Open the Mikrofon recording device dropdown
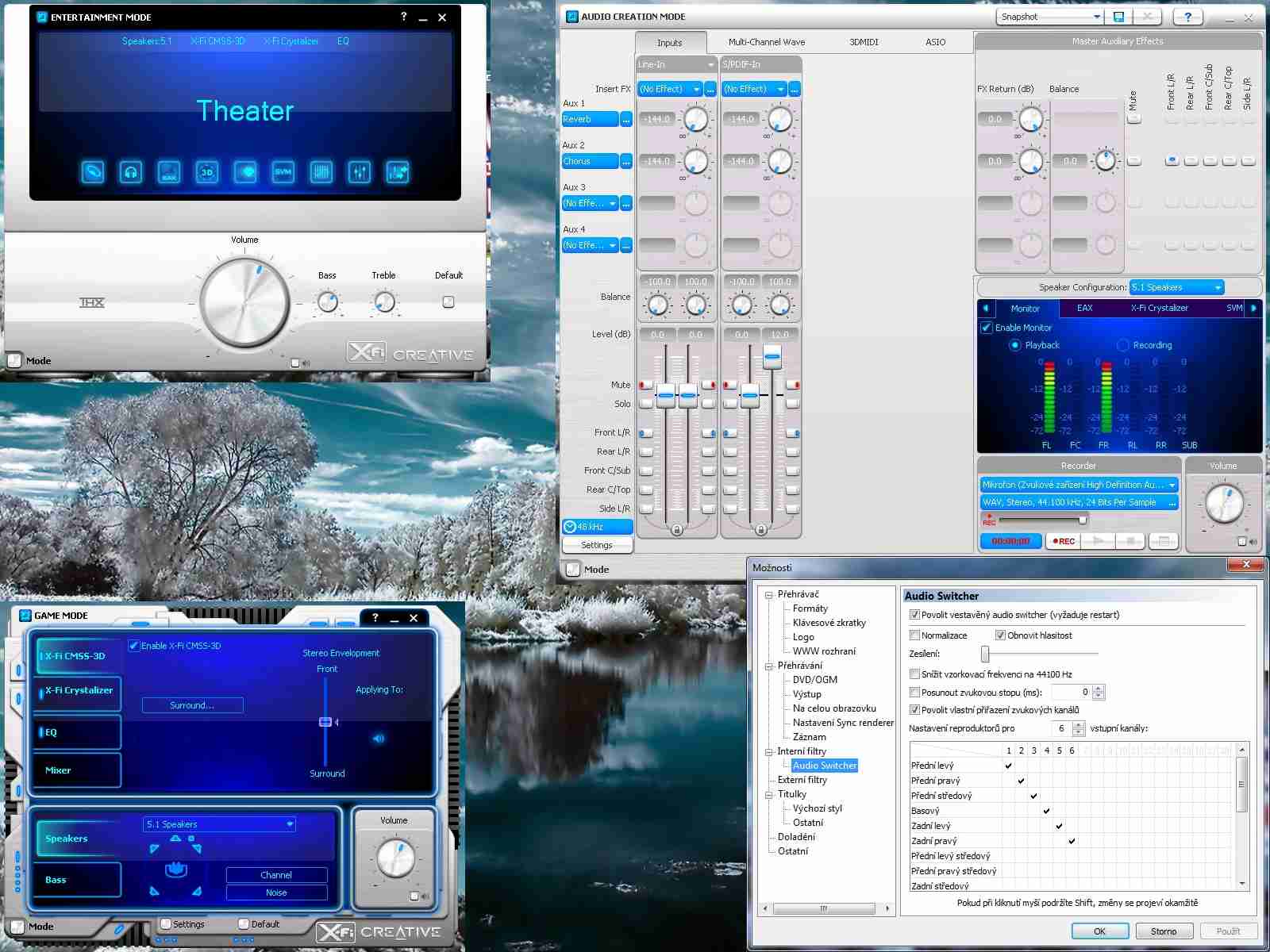1270x952 pixels. pyautogui.click(x=1078, y=485)
